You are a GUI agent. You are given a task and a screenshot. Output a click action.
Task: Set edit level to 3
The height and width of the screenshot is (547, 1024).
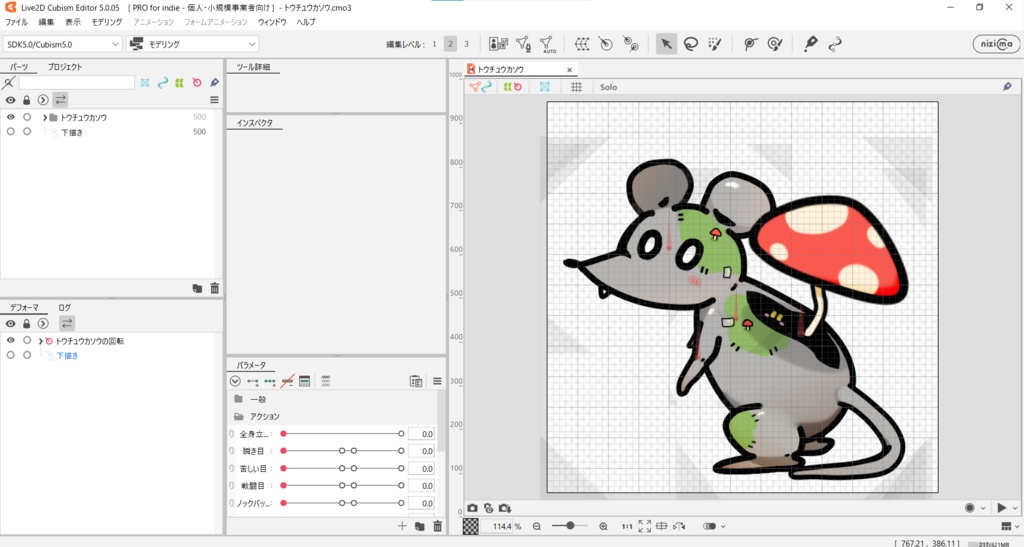pos(466,44)
